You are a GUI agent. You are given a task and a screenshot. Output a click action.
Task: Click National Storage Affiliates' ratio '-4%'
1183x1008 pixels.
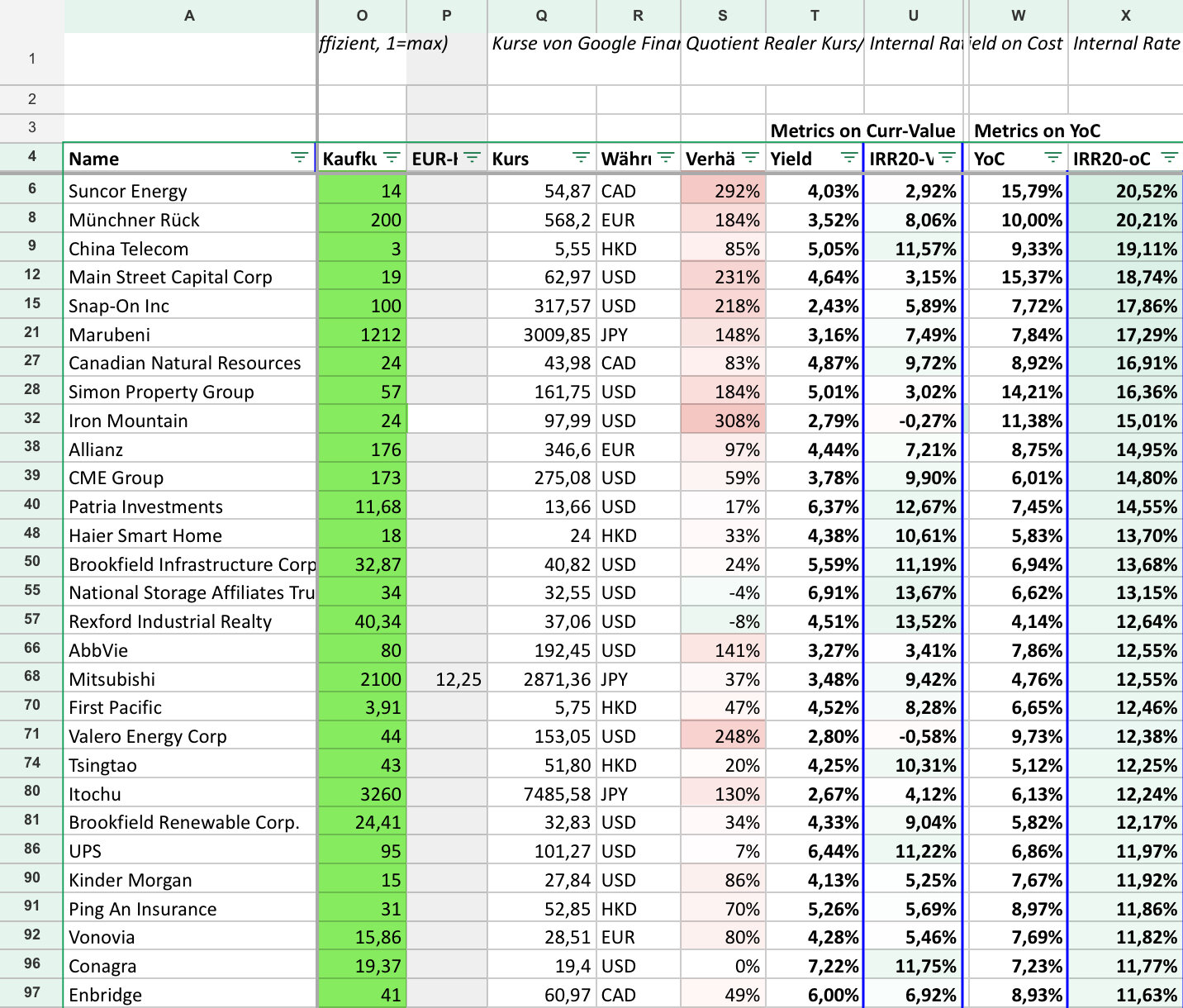724,592
